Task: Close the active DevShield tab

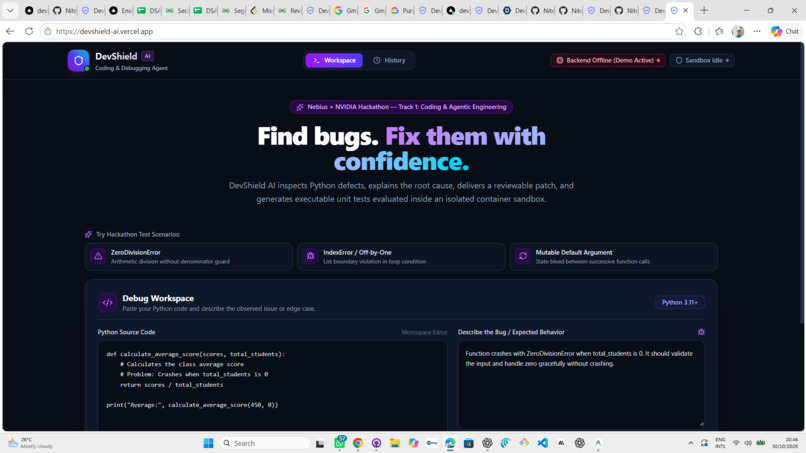Action: click(x=685, y=10)
